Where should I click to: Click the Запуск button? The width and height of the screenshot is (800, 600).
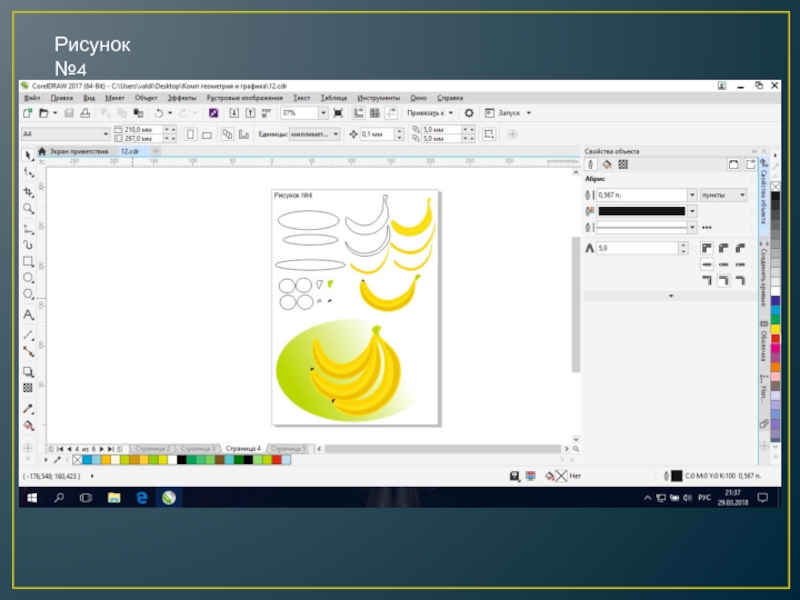(x=510, y=114)
